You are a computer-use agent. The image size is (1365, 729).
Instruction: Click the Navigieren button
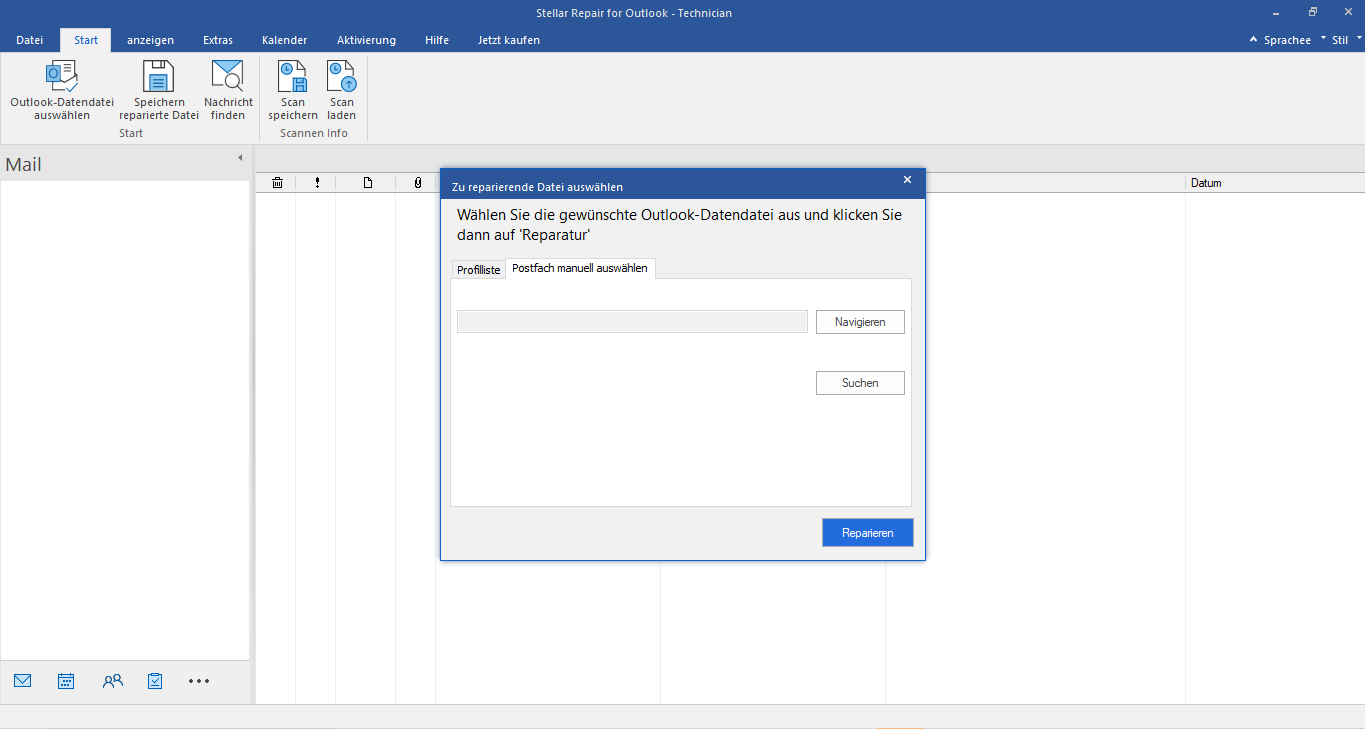coord(859,321)
